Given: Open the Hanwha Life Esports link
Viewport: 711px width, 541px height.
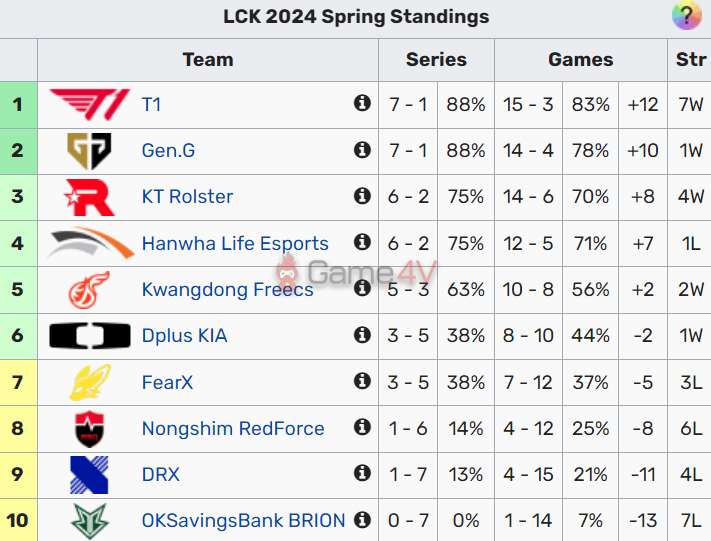Looking at the screenshot, I should (x=235, y=243).
